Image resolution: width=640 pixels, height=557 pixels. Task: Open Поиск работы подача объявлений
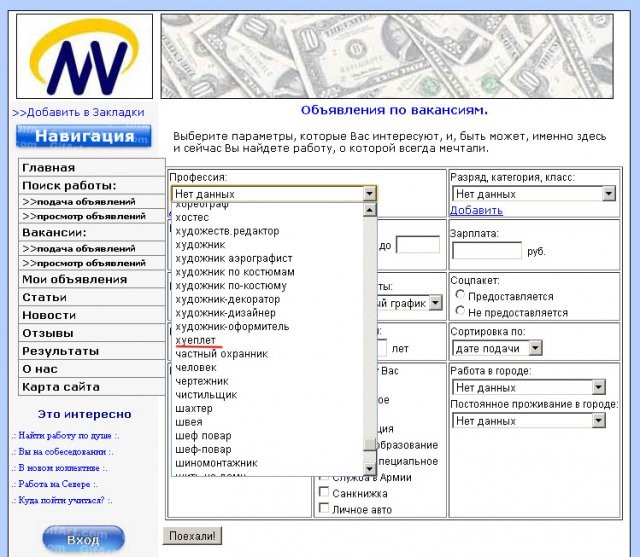point(92,202)
